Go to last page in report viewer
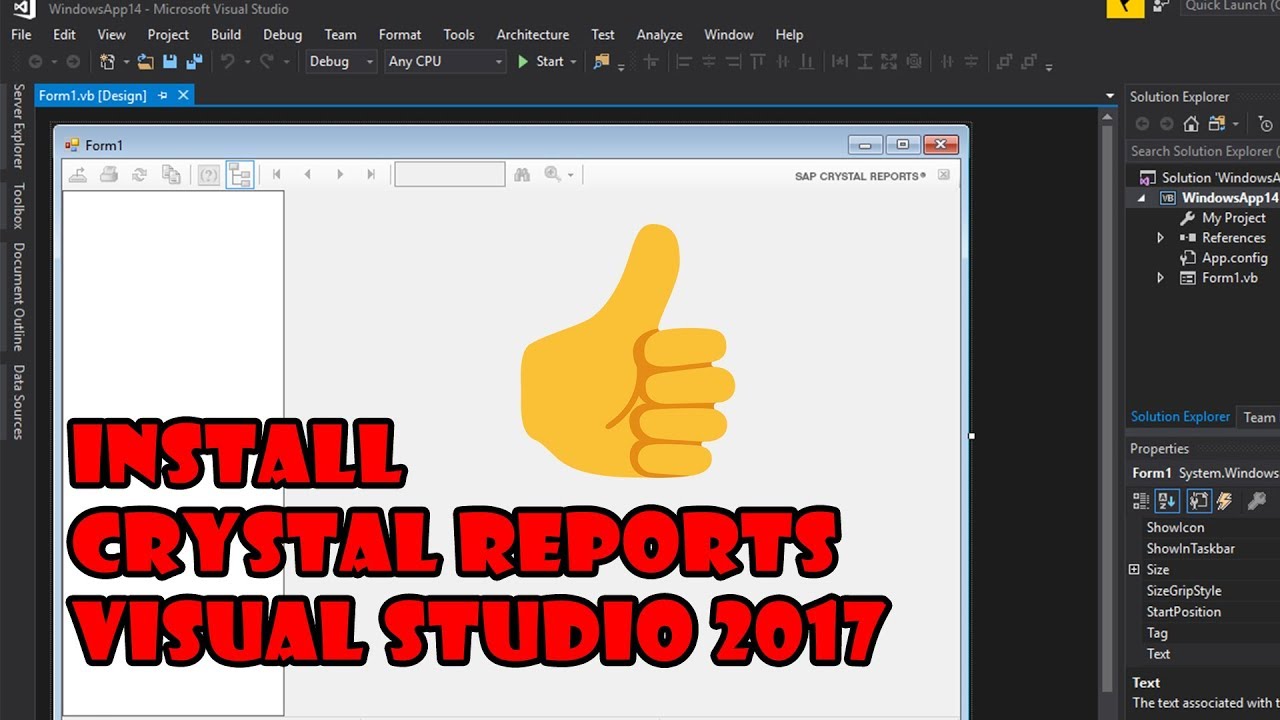 pos(371,175)
